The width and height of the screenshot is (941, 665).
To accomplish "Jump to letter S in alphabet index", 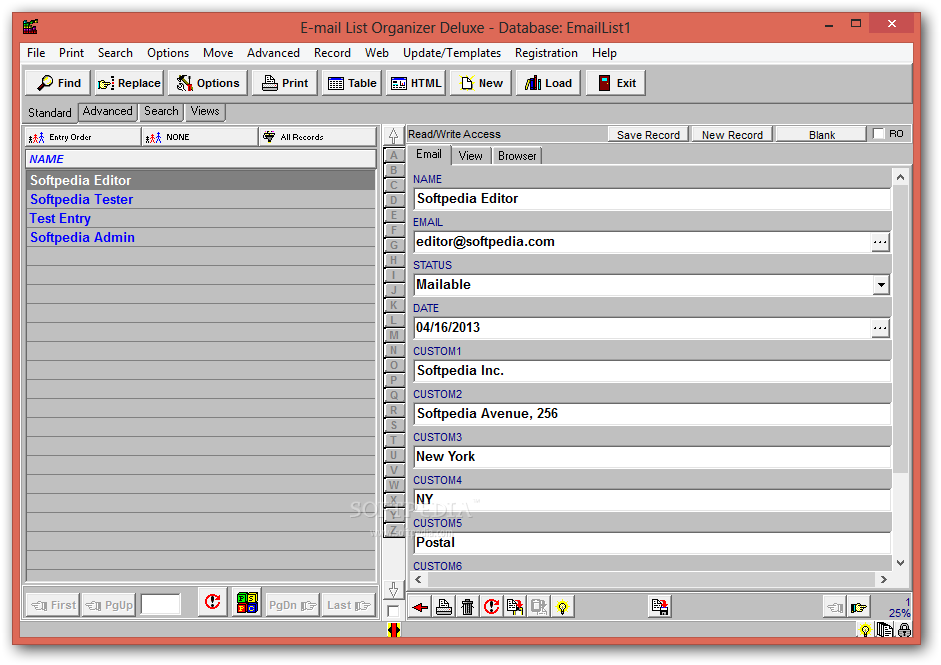I will click(x=394, y=425).
